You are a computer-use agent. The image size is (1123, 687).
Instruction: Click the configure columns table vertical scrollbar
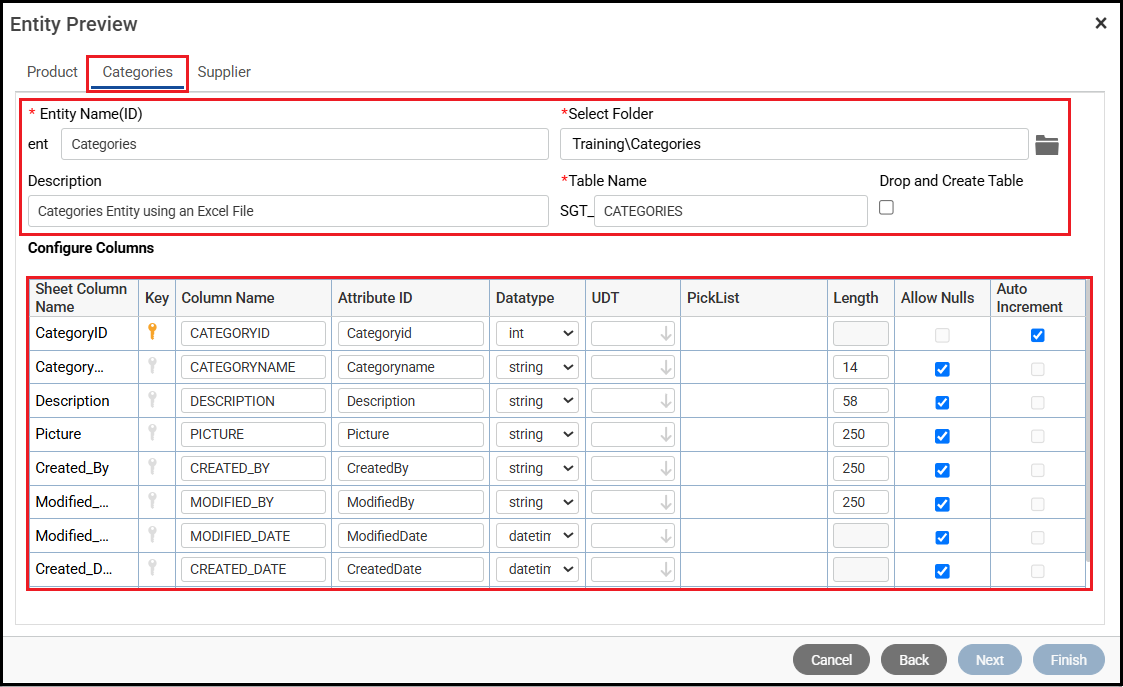[x=1088, y=423]
